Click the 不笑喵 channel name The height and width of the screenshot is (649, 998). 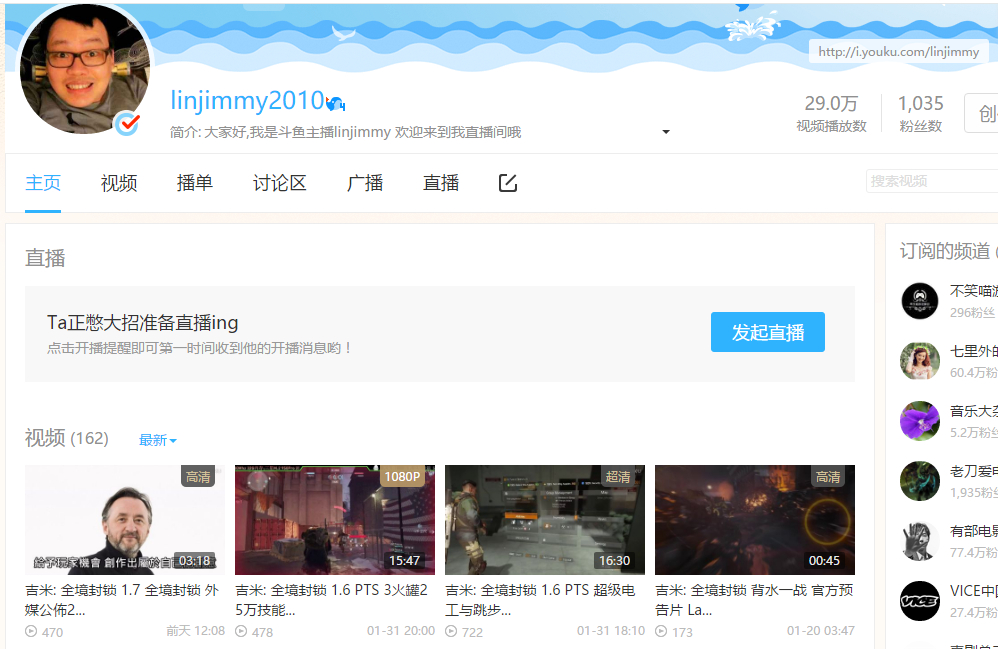click(x=974, y=291)
